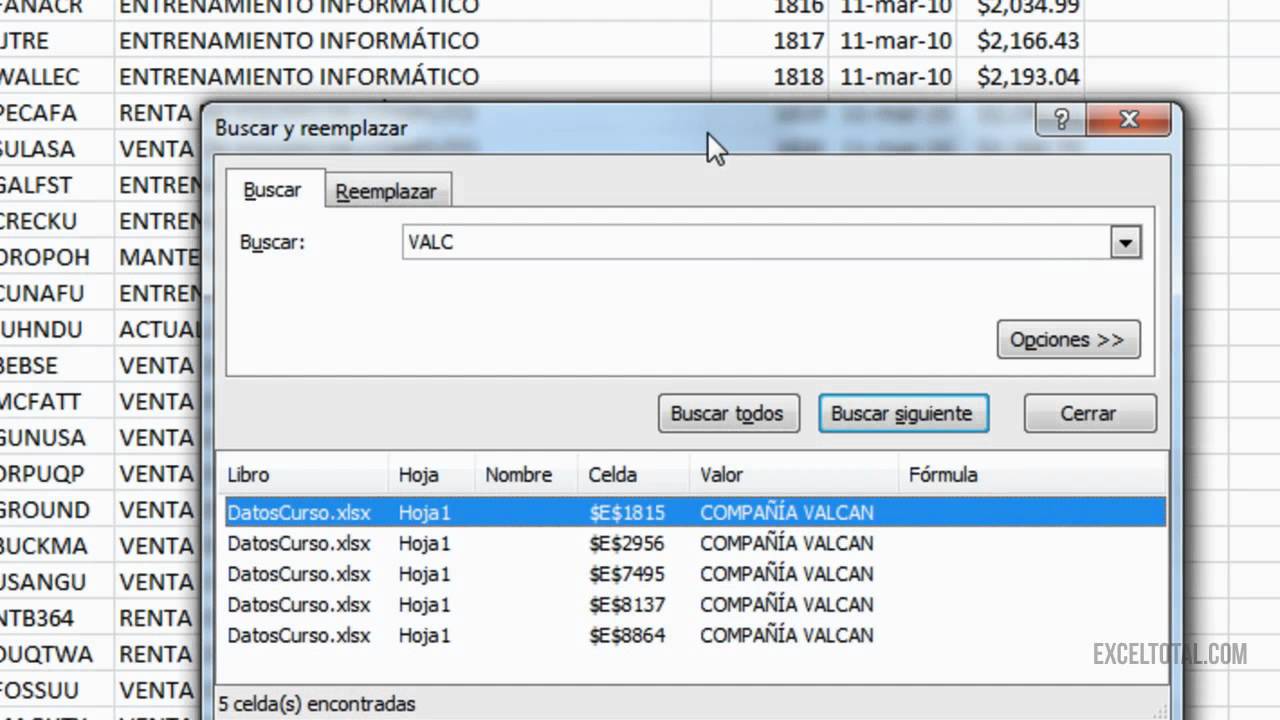Click the Buscar text field containing VALC

757,242
